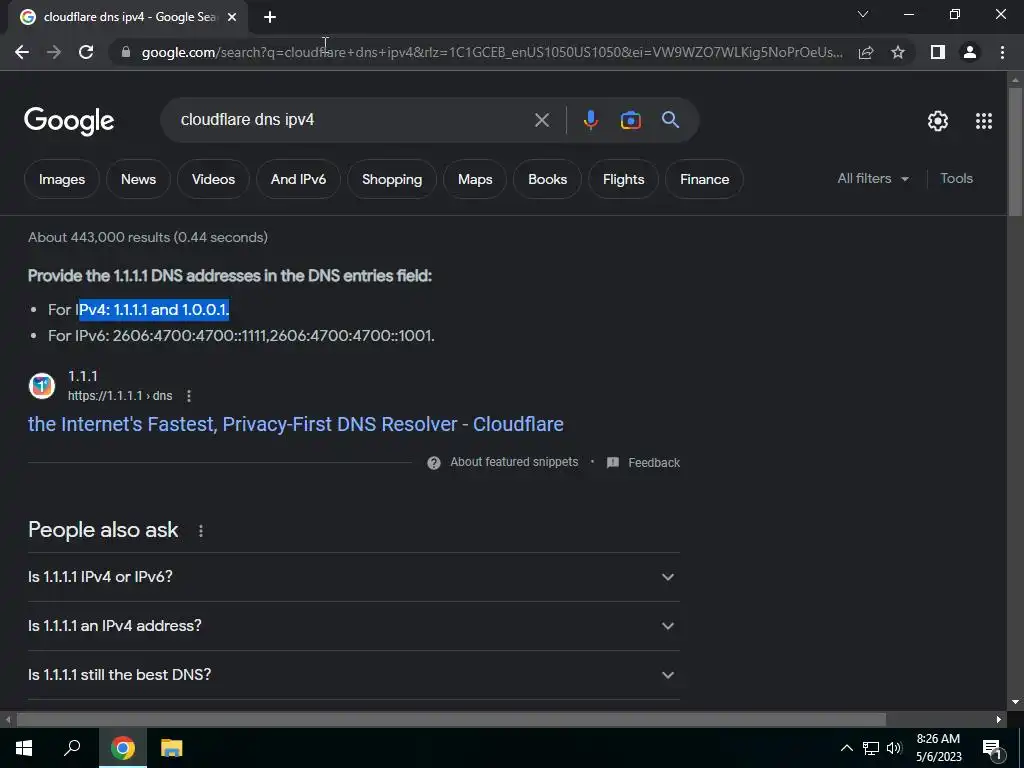Click the scroll-down arrow of page scrollbar
The width and height of the screenshot is (1024, 768).
(x=1015, y=702)
